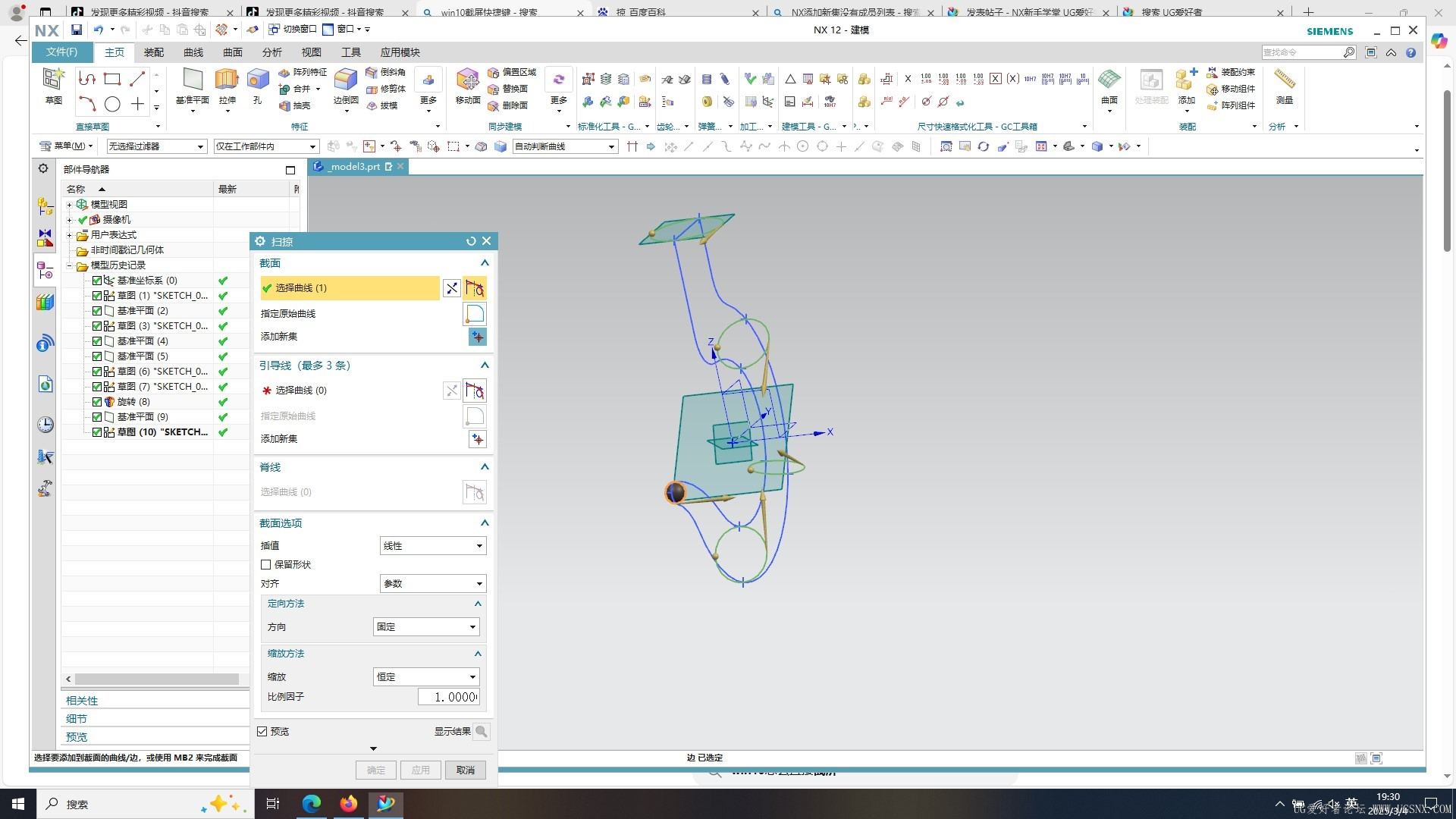This screenshot has width=1456, height=819.
Task: Collapse the 截面 section
Action: click(x=485, y=263)
